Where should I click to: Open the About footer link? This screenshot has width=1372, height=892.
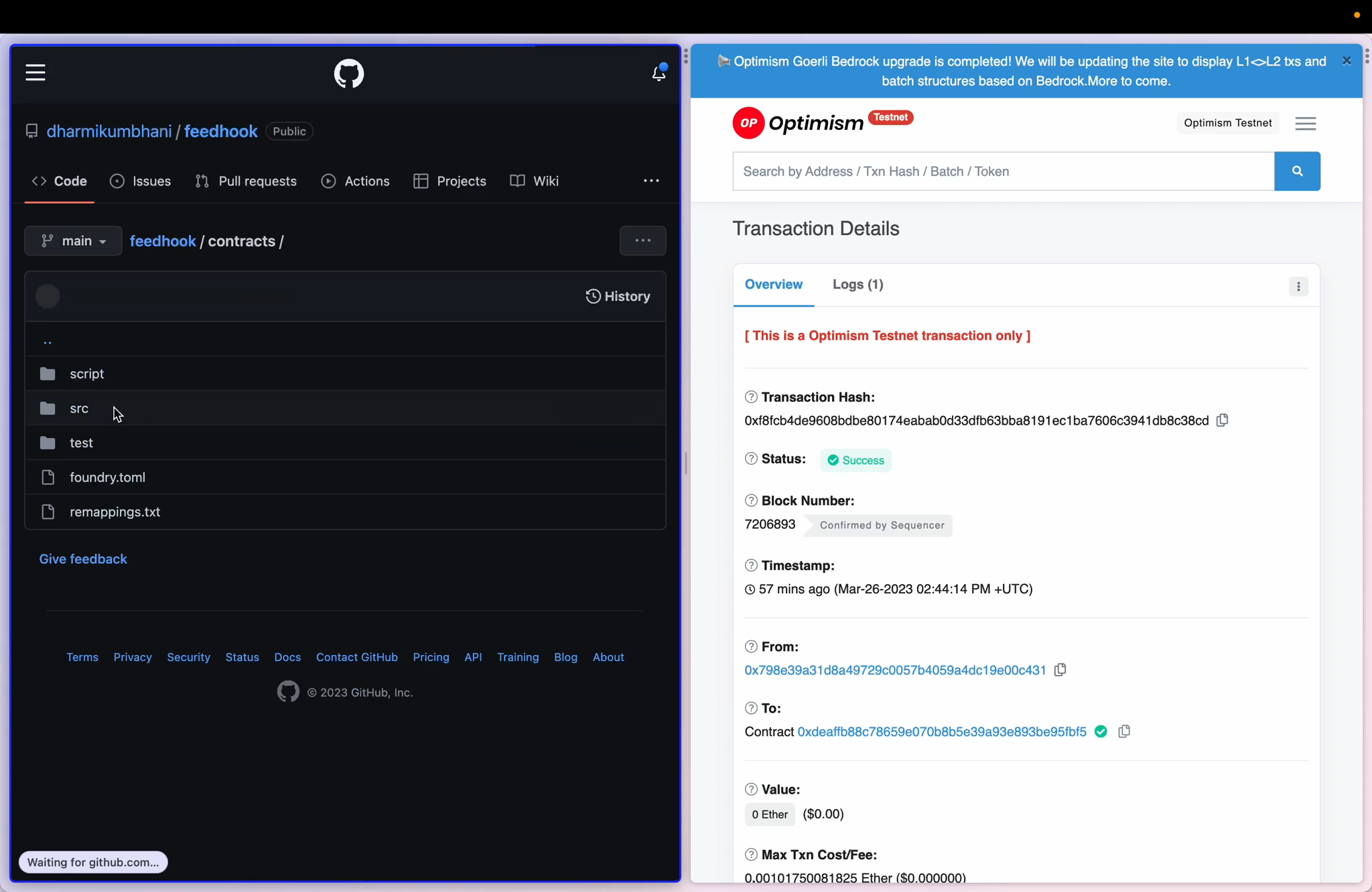tap(608, 657)
